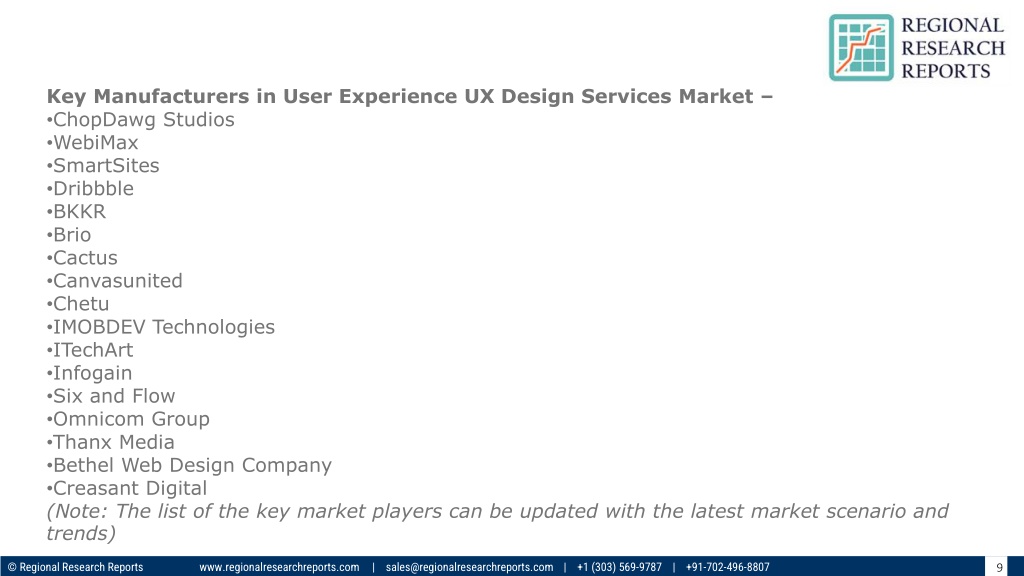Click the +91-702-496-8807 phone number
The width and height of the screenshot is (1024, 576).
[x=728, y=567]
